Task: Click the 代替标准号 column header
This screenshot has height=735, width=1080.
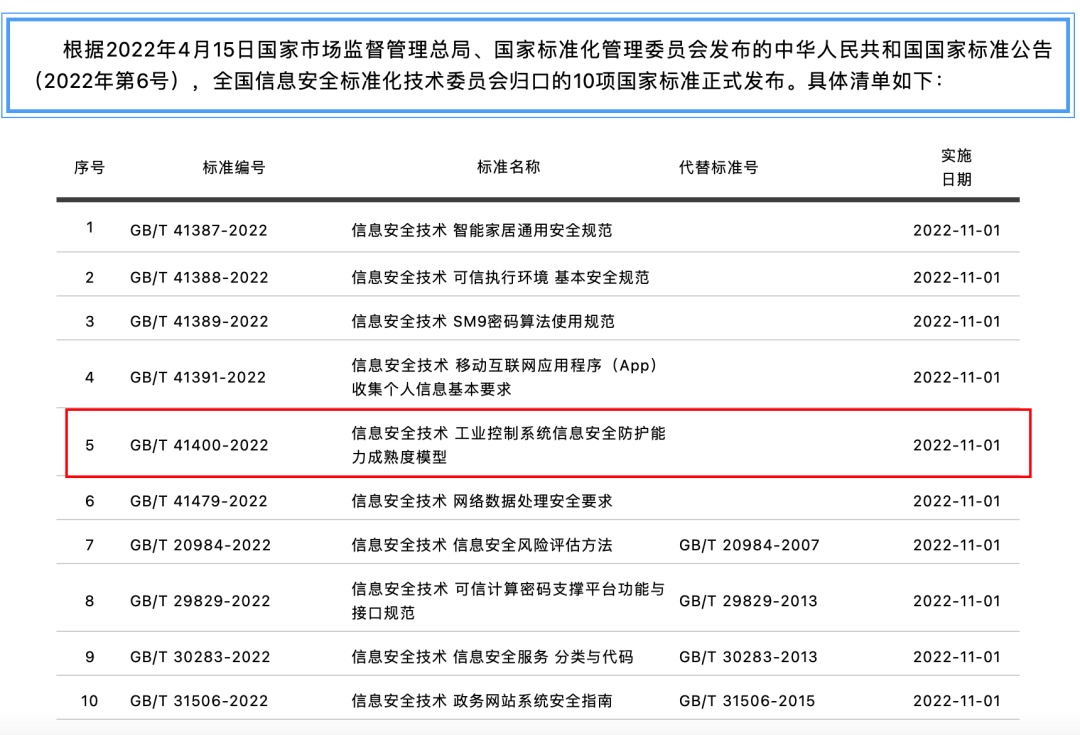Action: click(x=718, y=168)
